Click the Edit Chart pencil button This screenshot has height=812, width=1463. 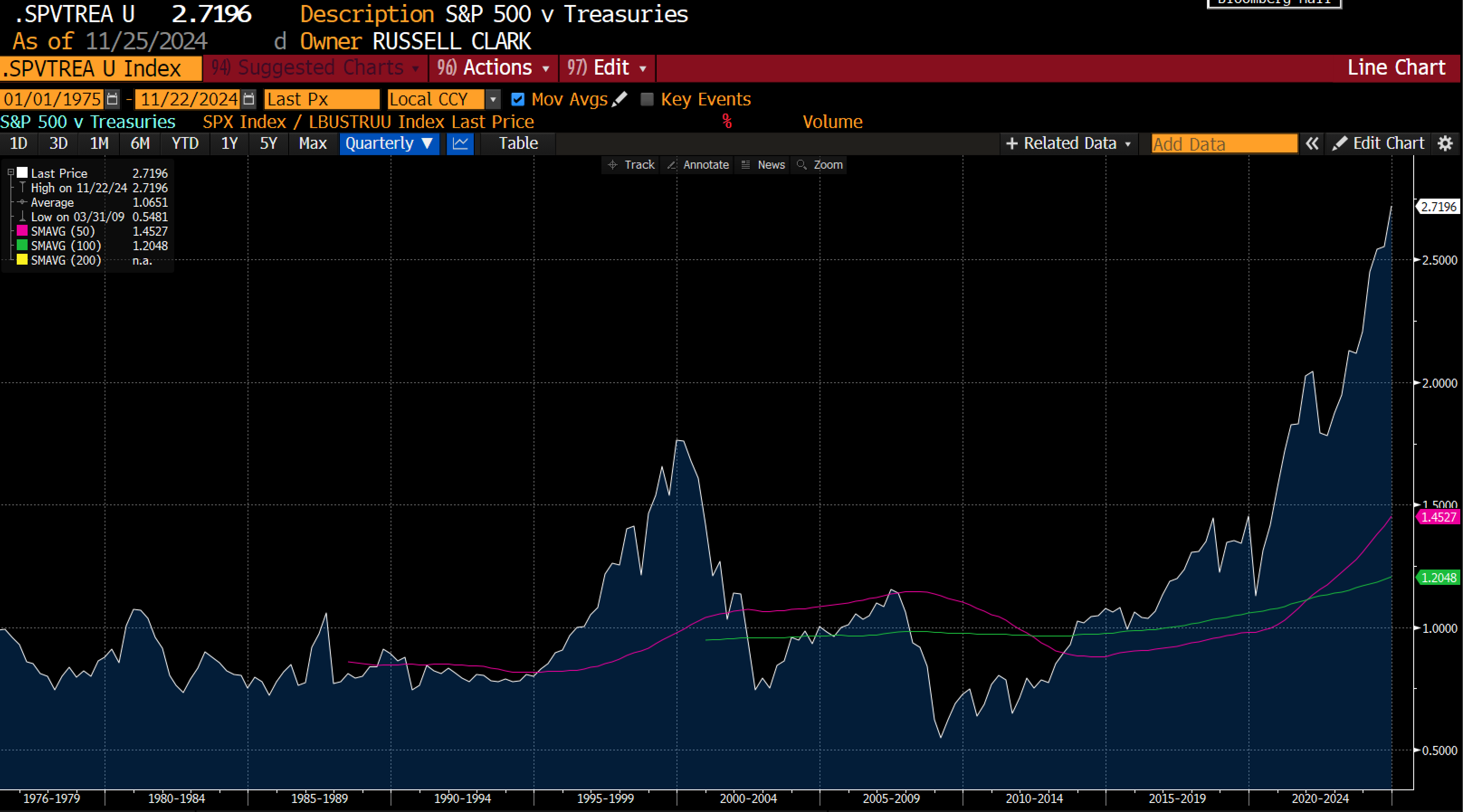coord(1378,144)
